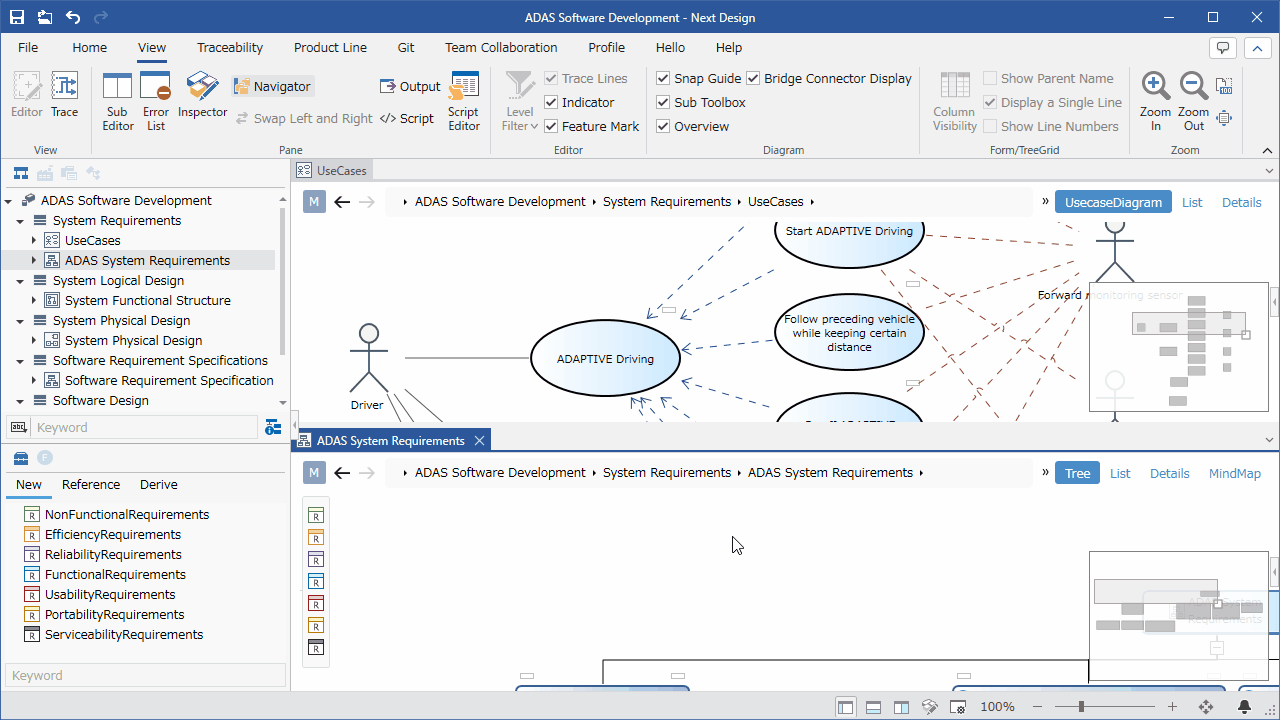Viewport: 1280px width, 720px height.
Task: Open notifications bell in status bar
Action: pos(1245,706)
